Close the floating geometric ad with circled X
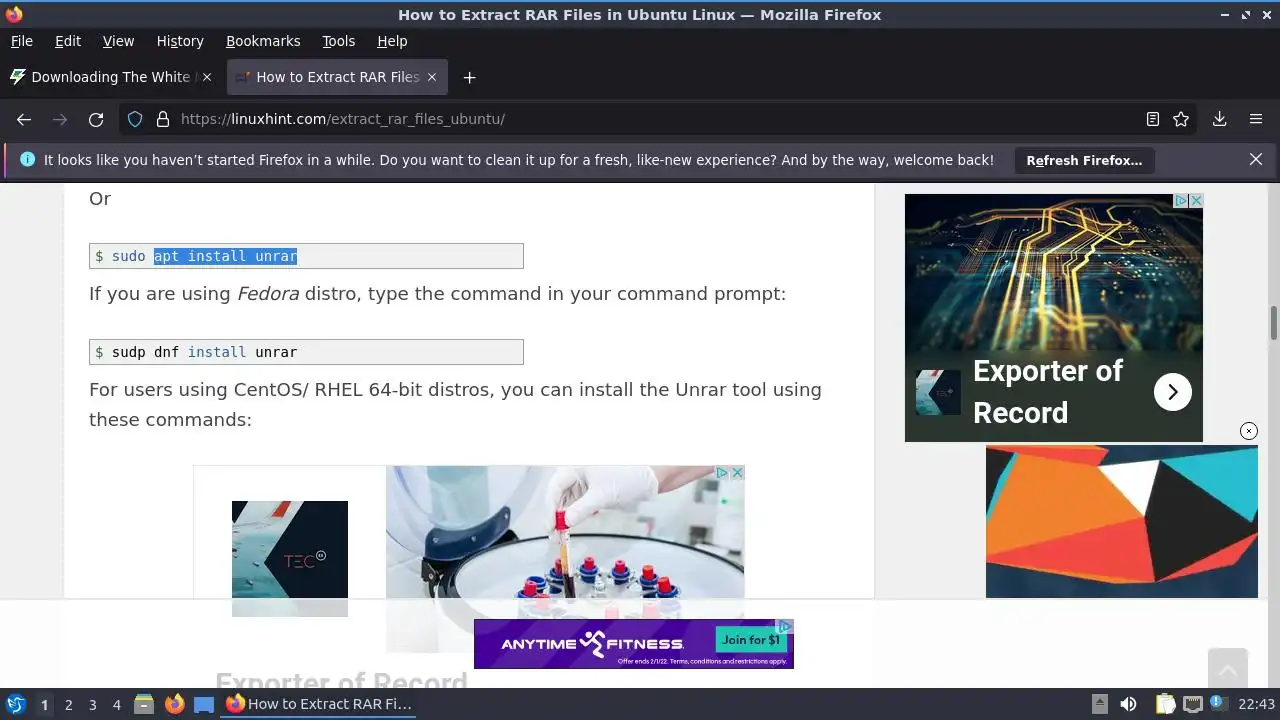 (1248, 431)
